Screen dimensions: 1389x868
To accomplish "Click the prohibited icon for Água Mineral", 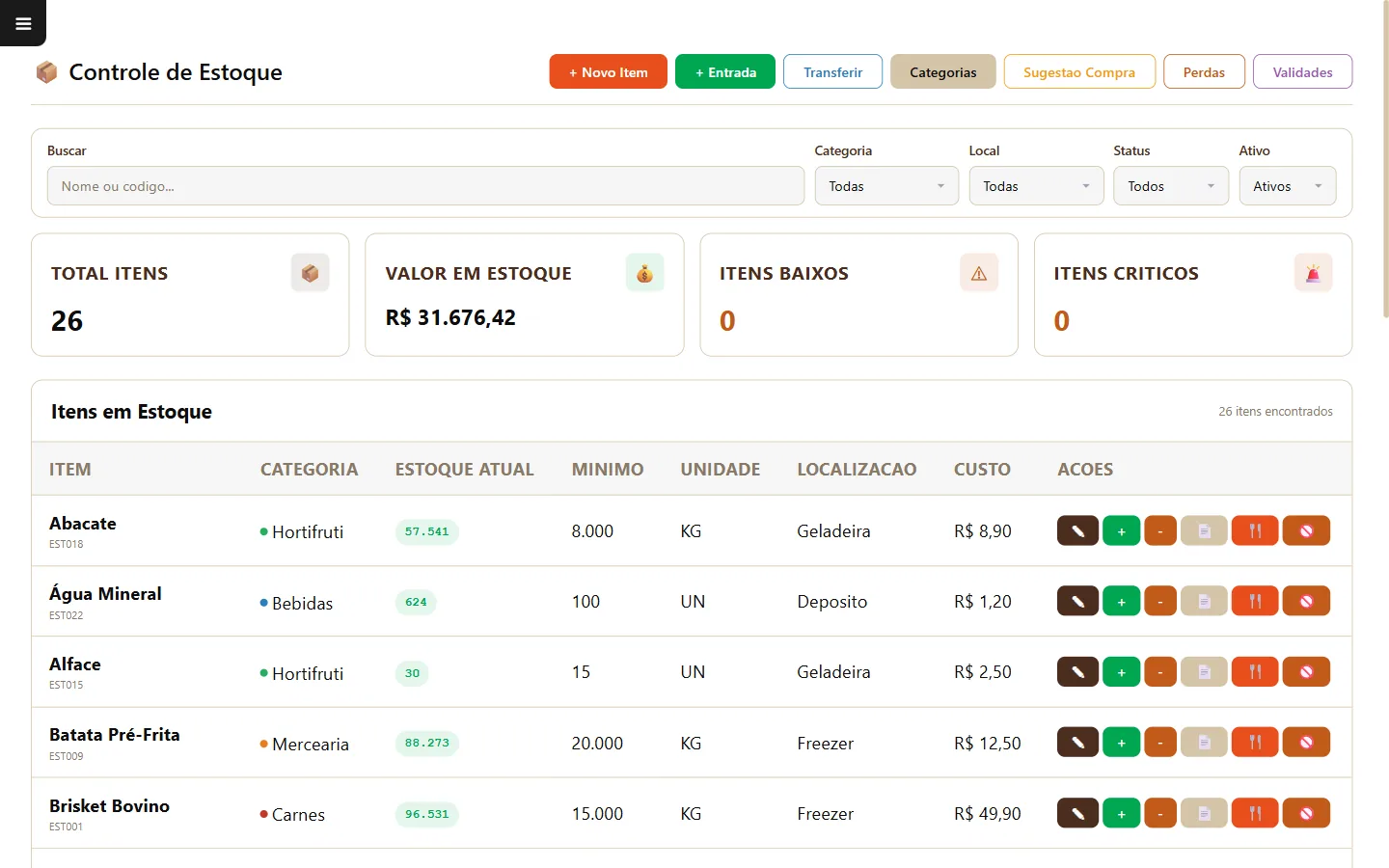I will point(1306,601).
